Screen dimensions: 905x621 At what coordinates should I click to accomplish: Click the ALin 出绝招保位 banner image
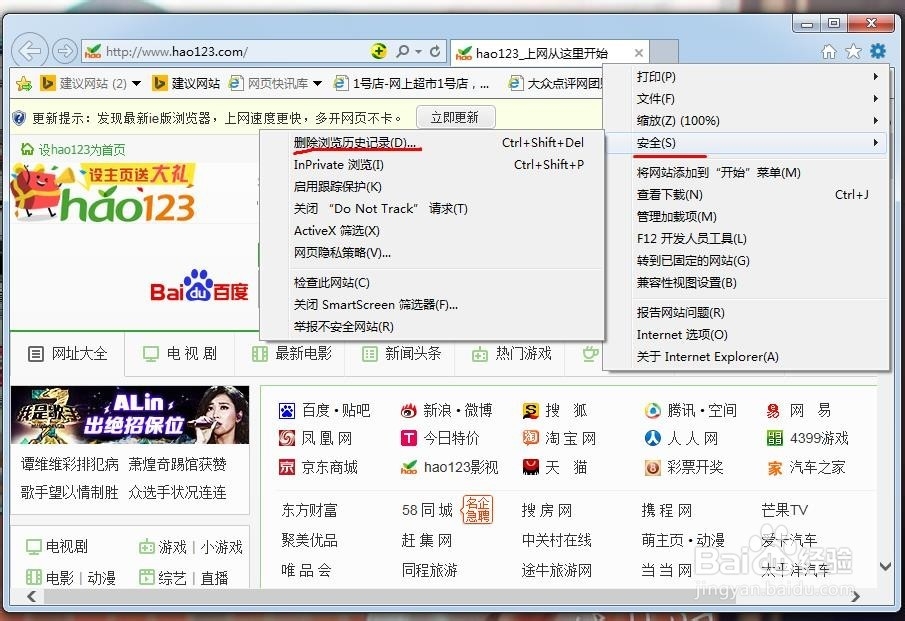click(130, 415)
